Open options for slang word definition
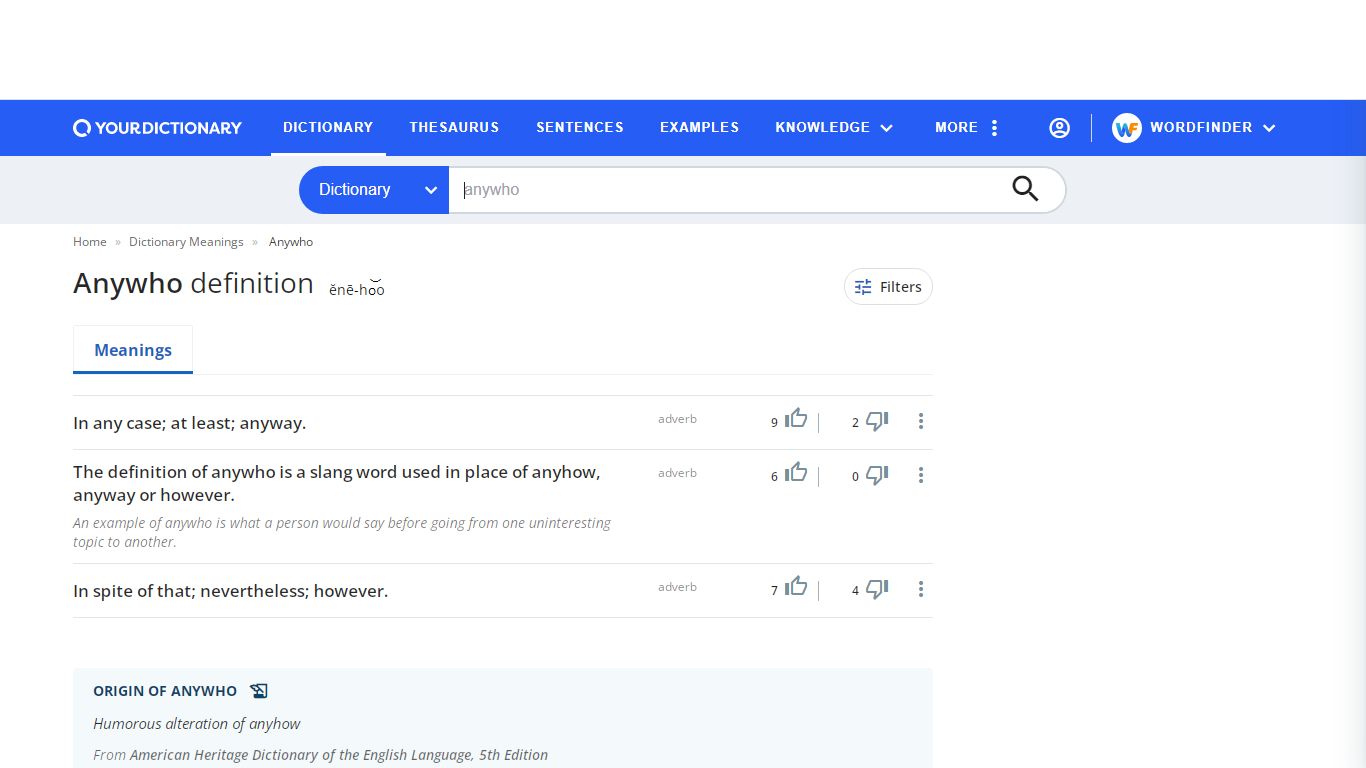Viewport: 1366px width, 768px height. [921, 475]
